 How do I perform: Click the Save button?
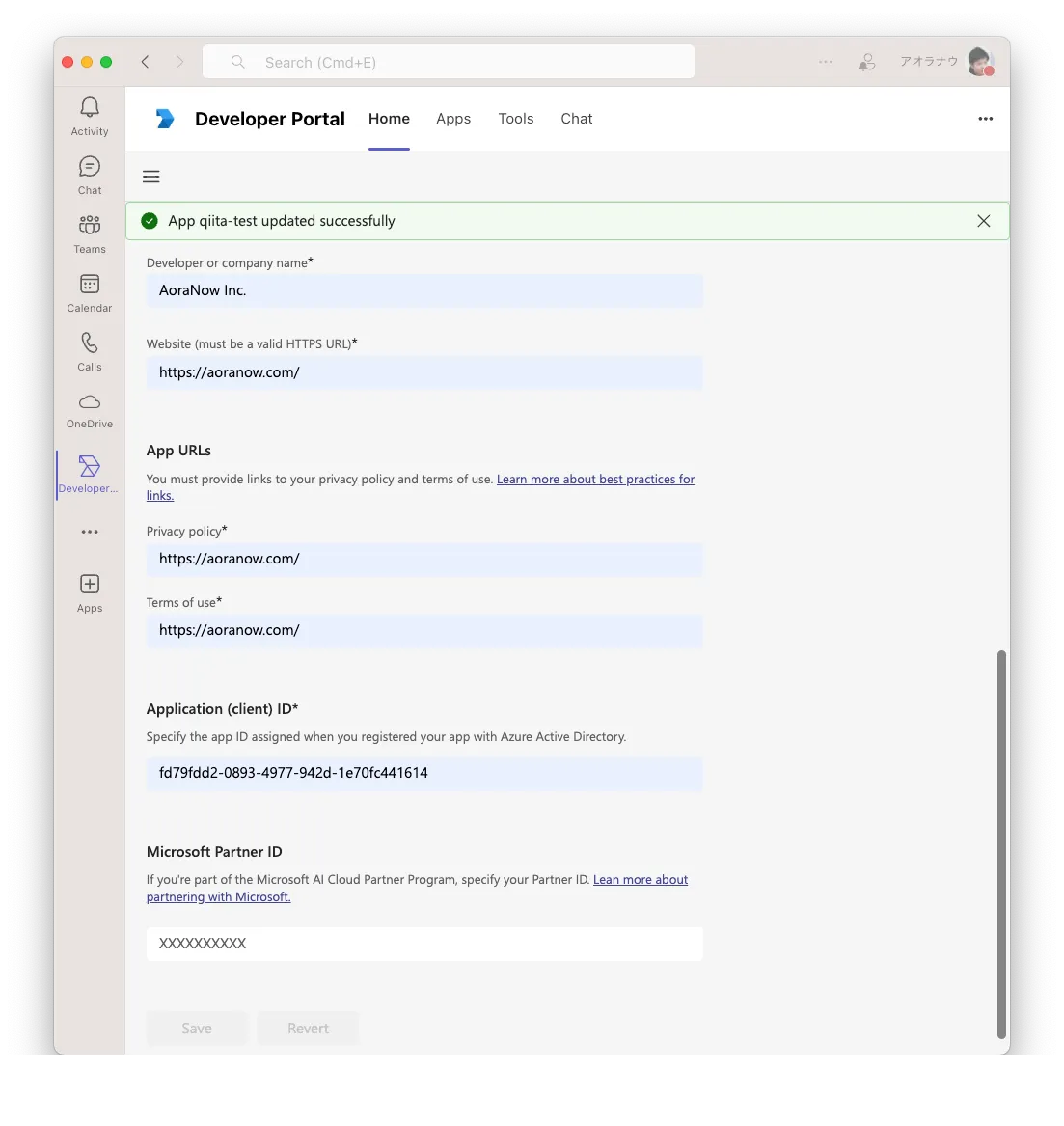(197, 1029)
